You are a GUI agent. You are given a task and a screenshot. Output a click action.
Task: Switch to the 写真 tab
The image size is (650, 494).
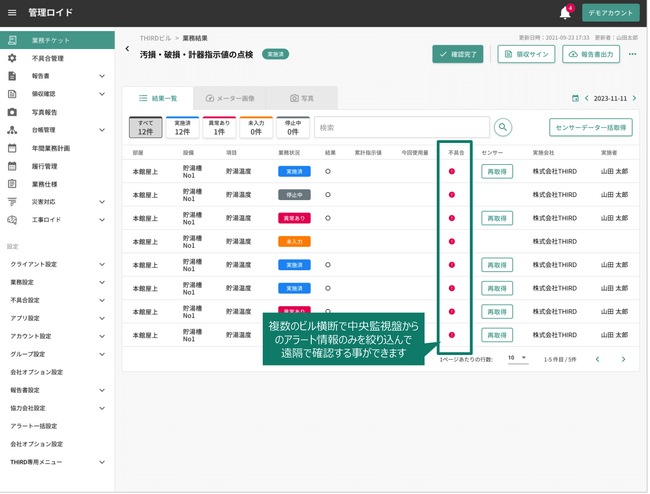302,98
